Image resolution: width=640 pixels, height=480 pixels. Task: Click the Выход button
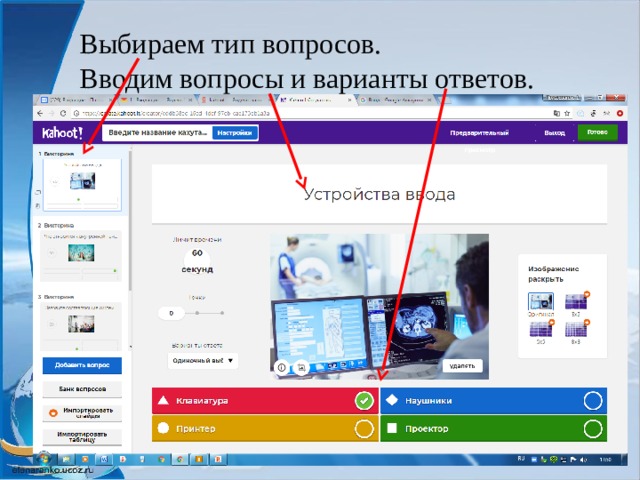tap(554, 133)
